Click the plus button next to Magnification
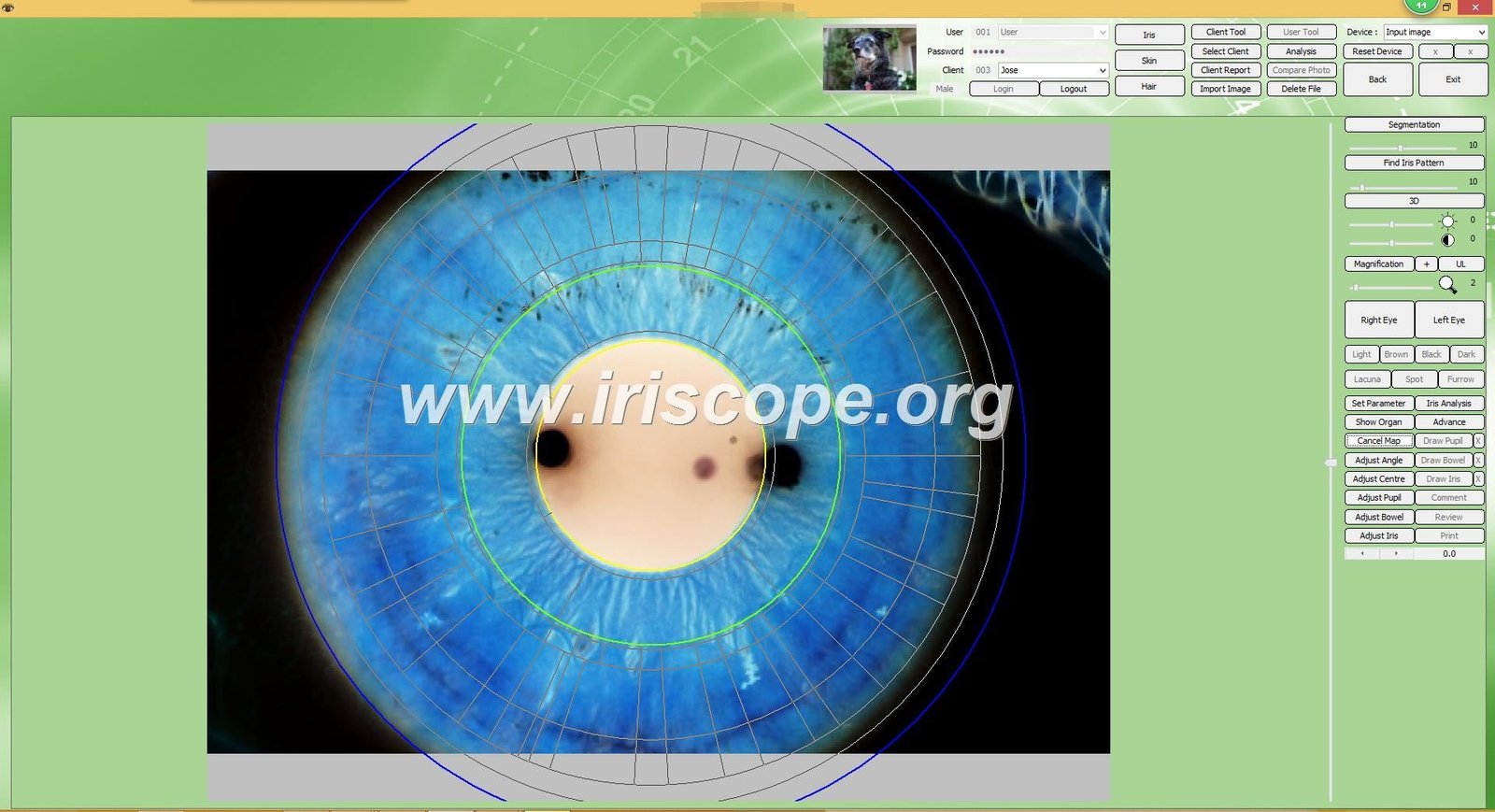The height and width of the screenshot is (812, 1495). 1427,264
